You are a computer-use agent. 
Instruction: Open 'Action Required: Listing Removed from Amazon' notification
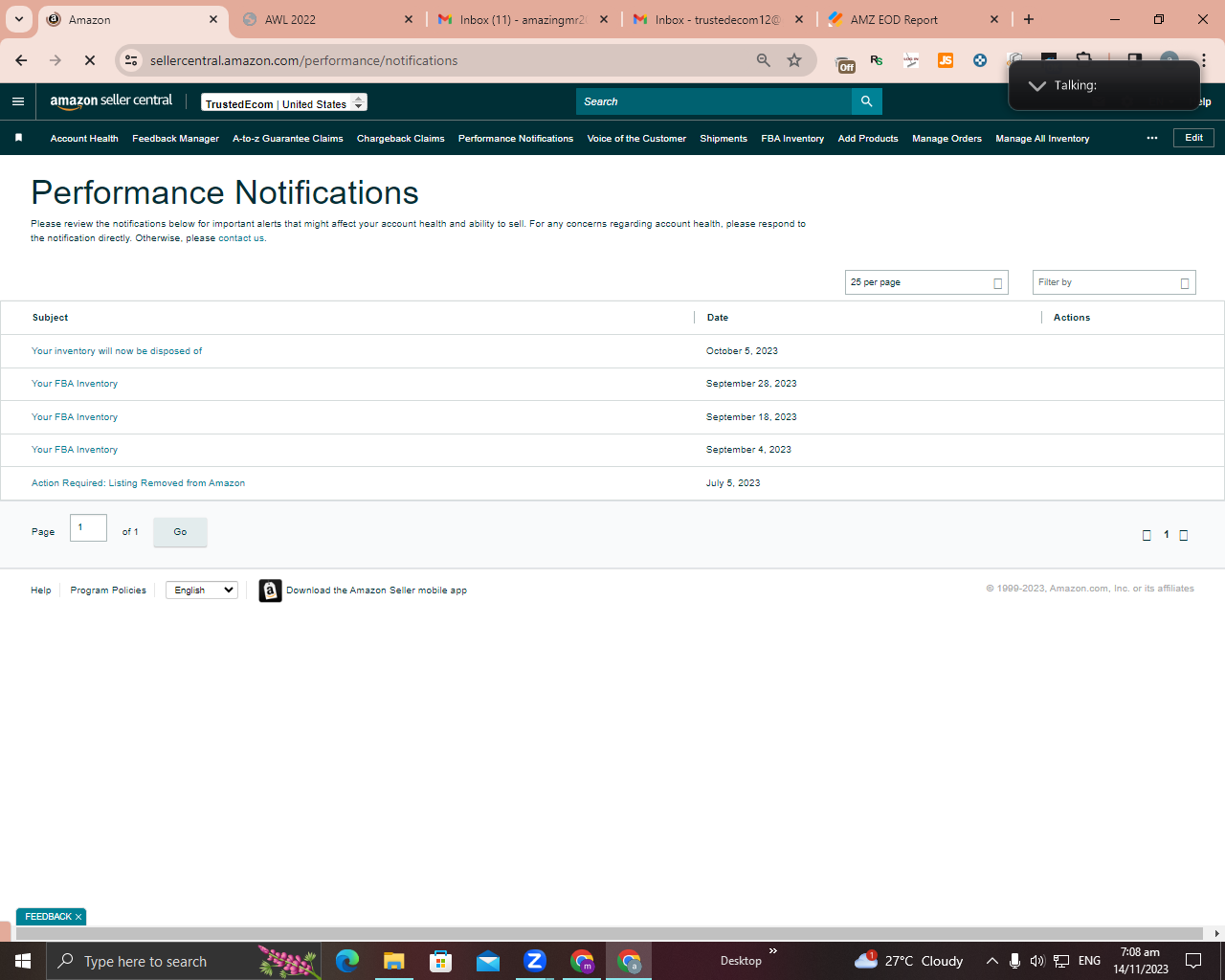tap(138, 483)
